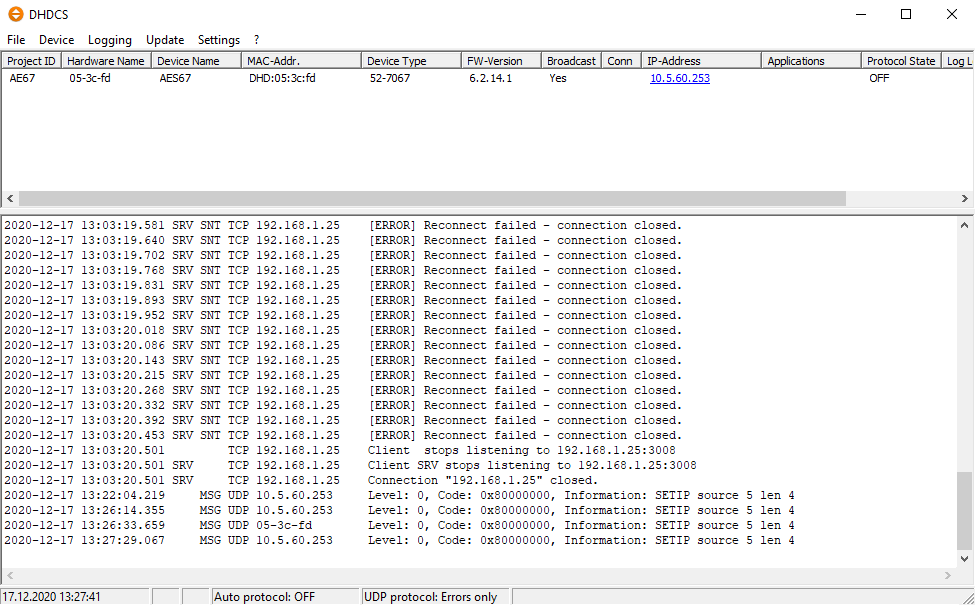
Task: Select firmware version 6.2.14.1 cell
Action: [x=491, y=78]
